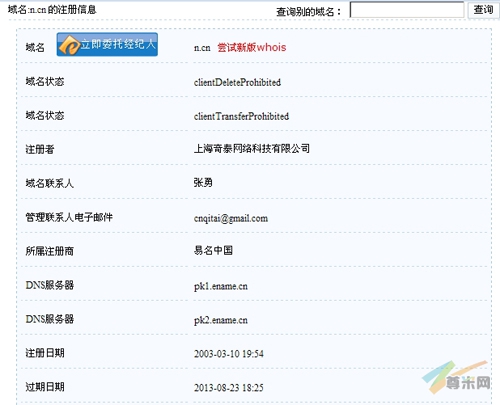Select the n.cn domain name text
Image resolution: width=500 pixels, height=405 pixels.
[202, 48]
